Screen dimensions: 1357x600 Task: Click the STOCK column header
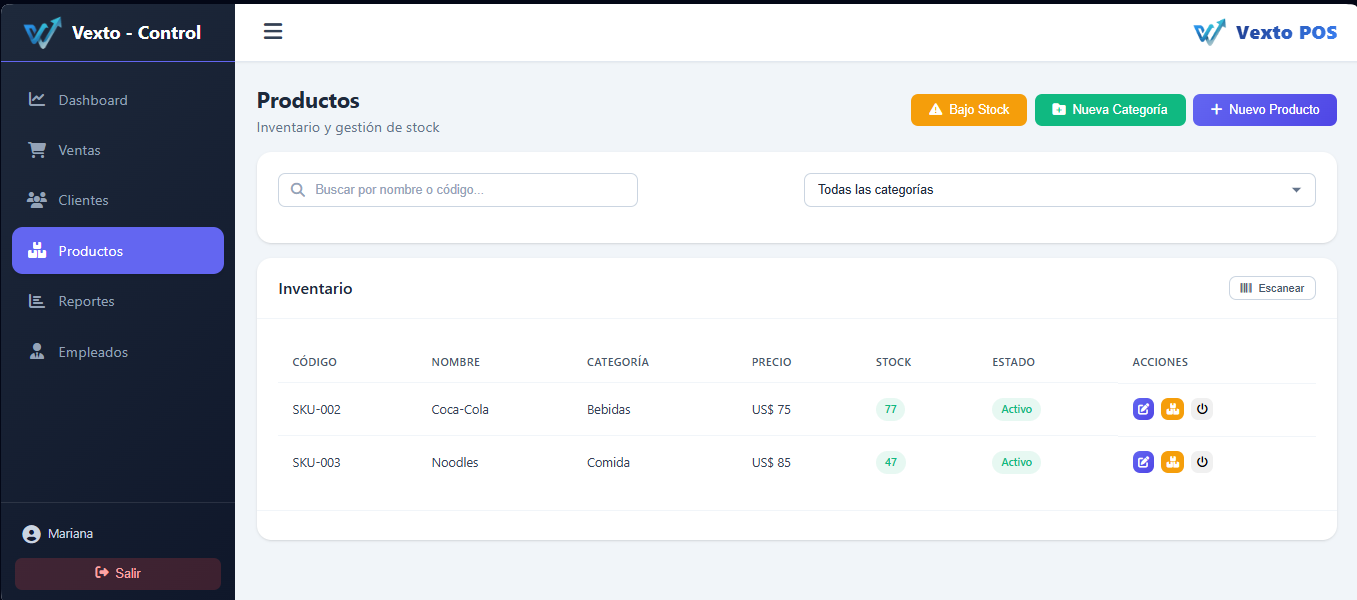[x=894, y=362]
